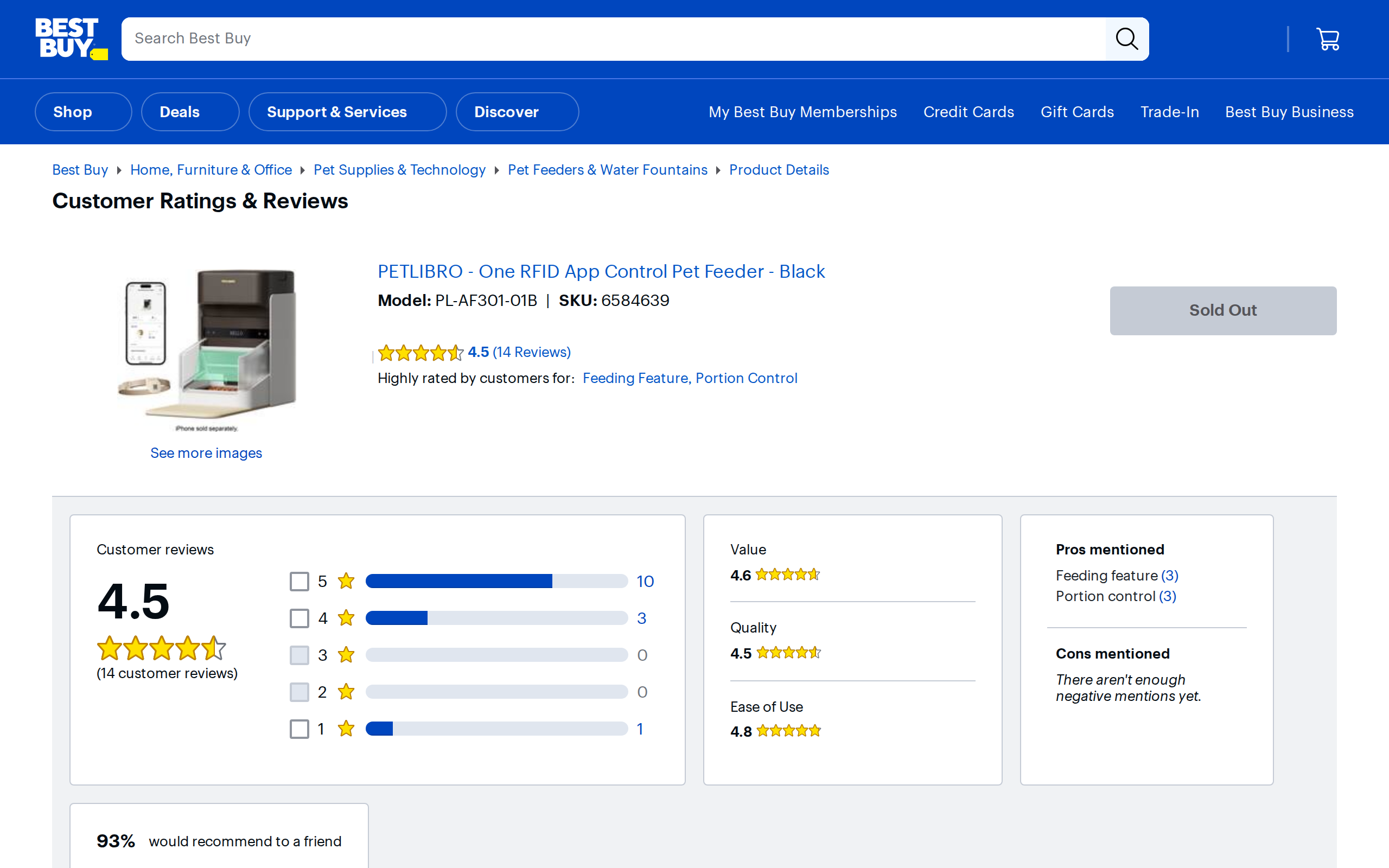
Task: Go to Home, Furniture & Office breadcrumb
Action: pyautogui.click(x=211, y=170)
